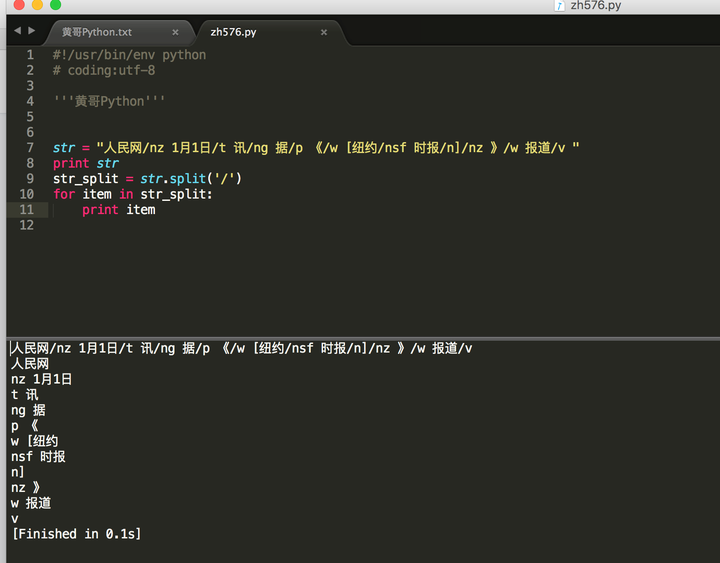Click the forward tab navigation arrow

pos(32,31)
